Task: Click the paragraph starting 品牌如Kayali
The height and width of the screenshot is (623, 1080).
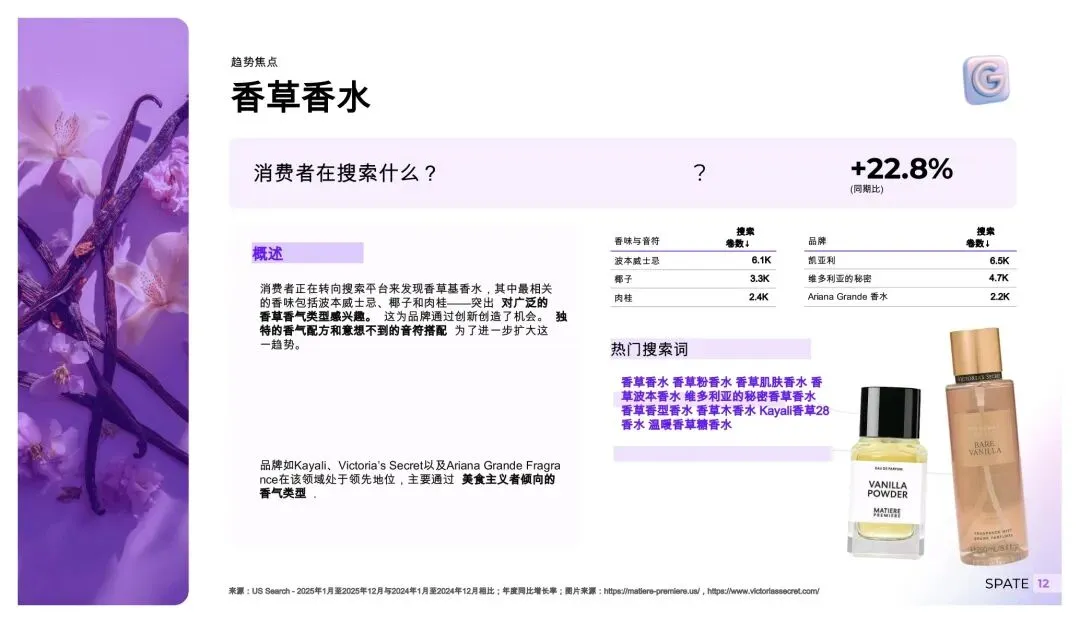Action: [410, 479]
